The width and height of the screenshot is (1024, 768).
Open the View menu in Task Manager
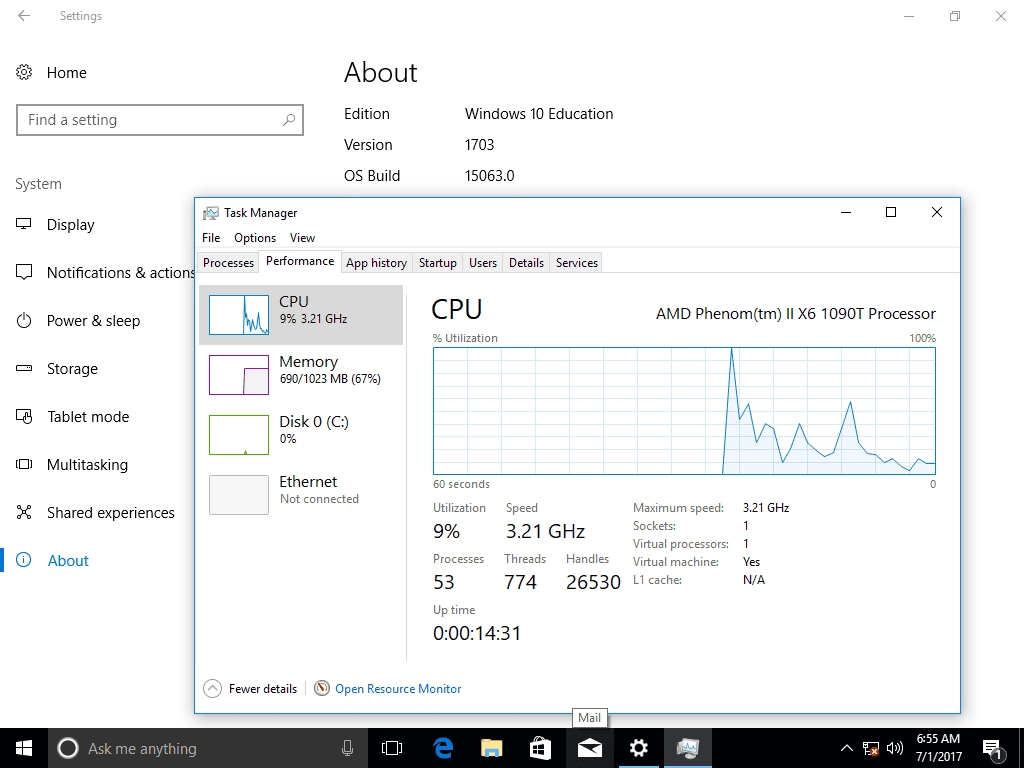point(302,238)
